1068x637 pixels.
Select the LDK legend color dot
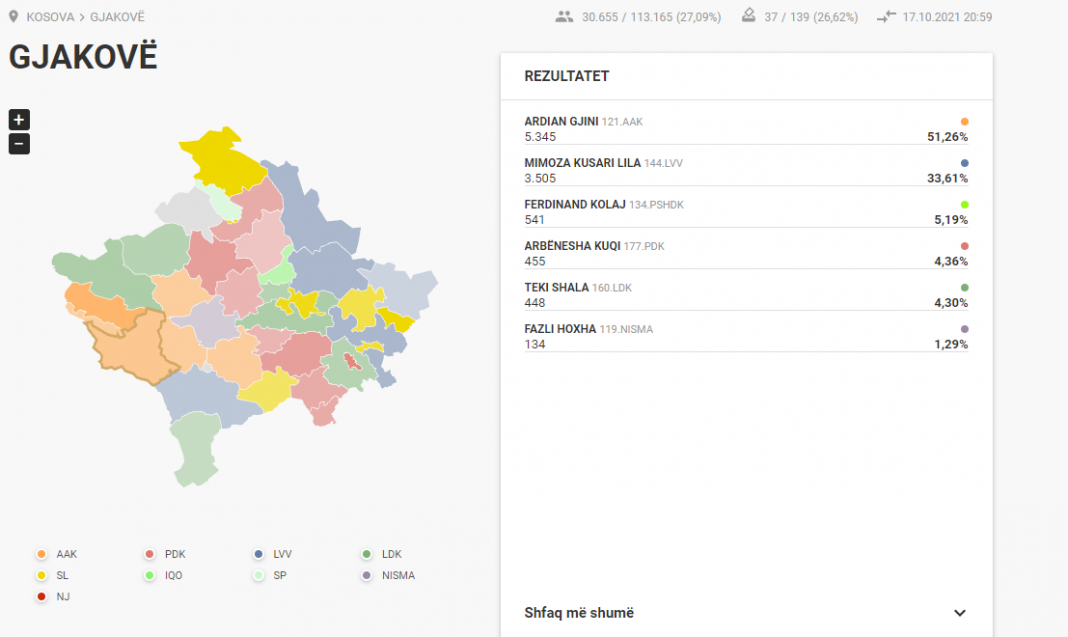[367, 555]
